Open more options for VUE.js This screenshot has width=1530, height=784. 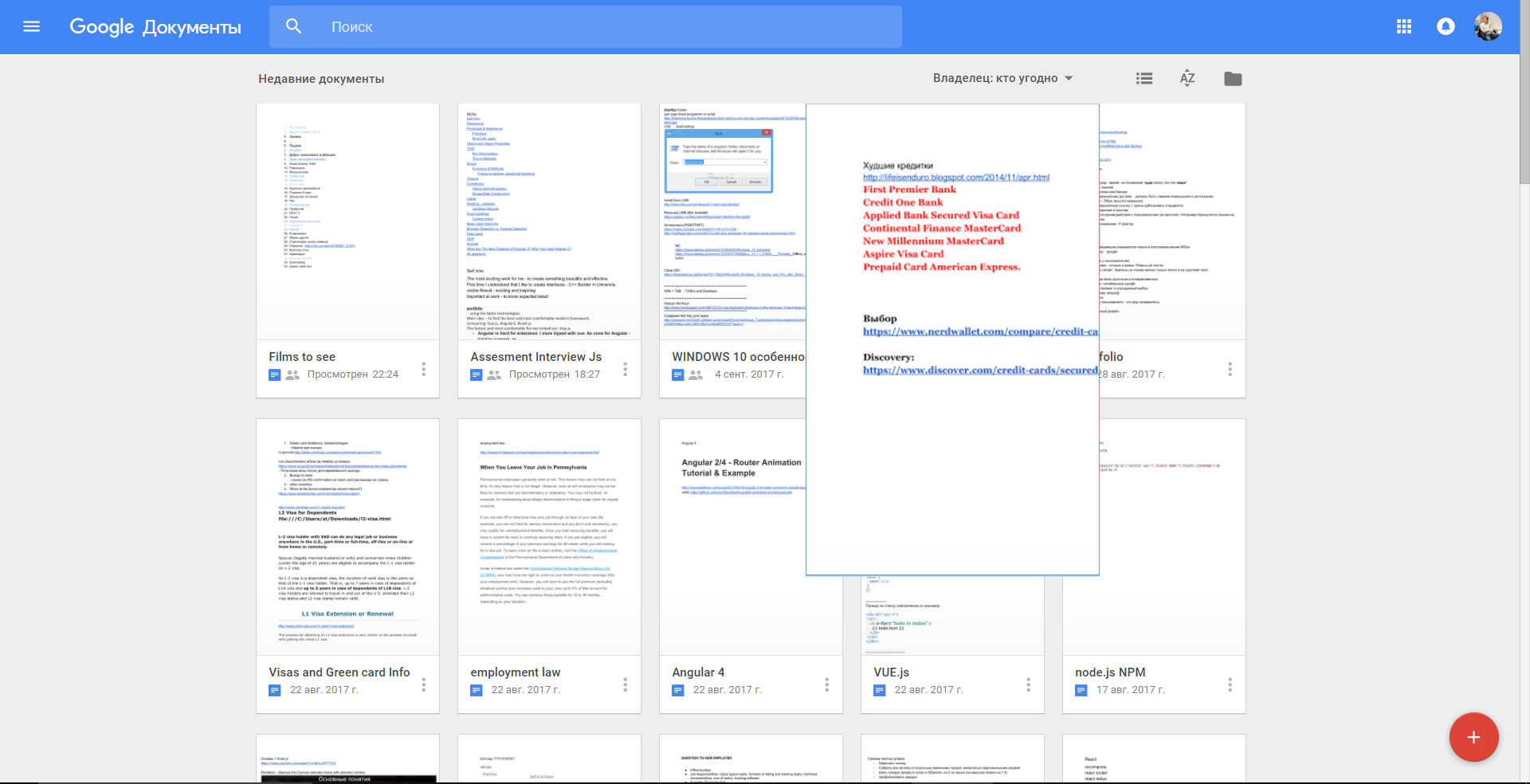1028,684
